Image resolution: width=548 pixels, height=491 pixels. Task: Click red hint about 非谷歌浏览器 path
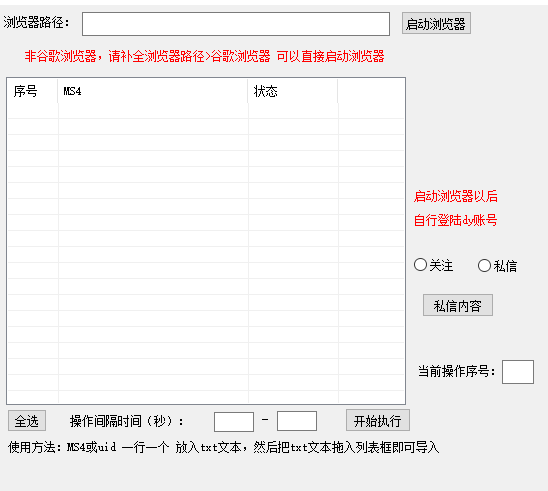(204, 56)
